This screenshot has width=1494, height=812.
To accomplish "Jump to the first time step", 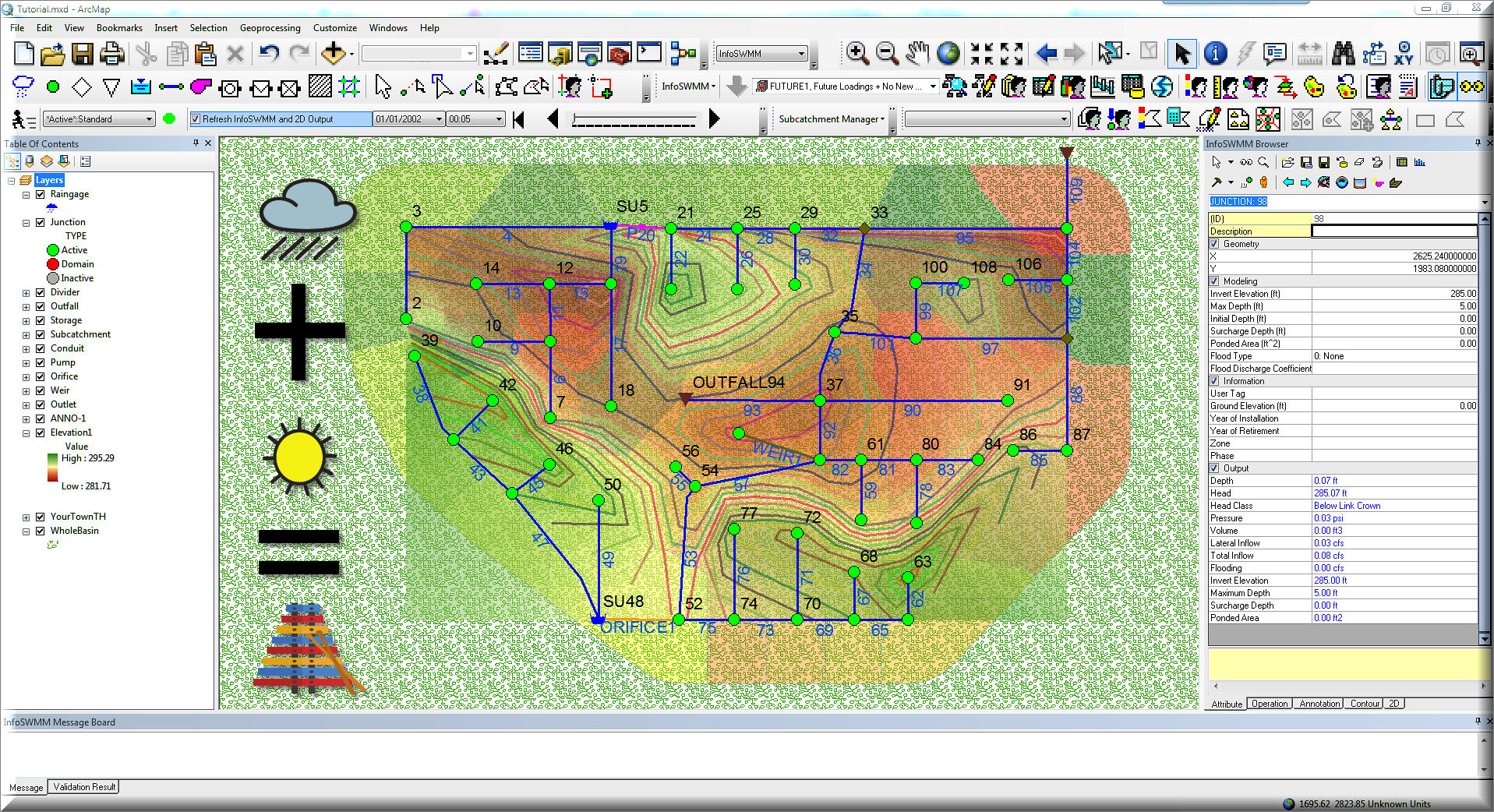I will click(x=519, y=119).
